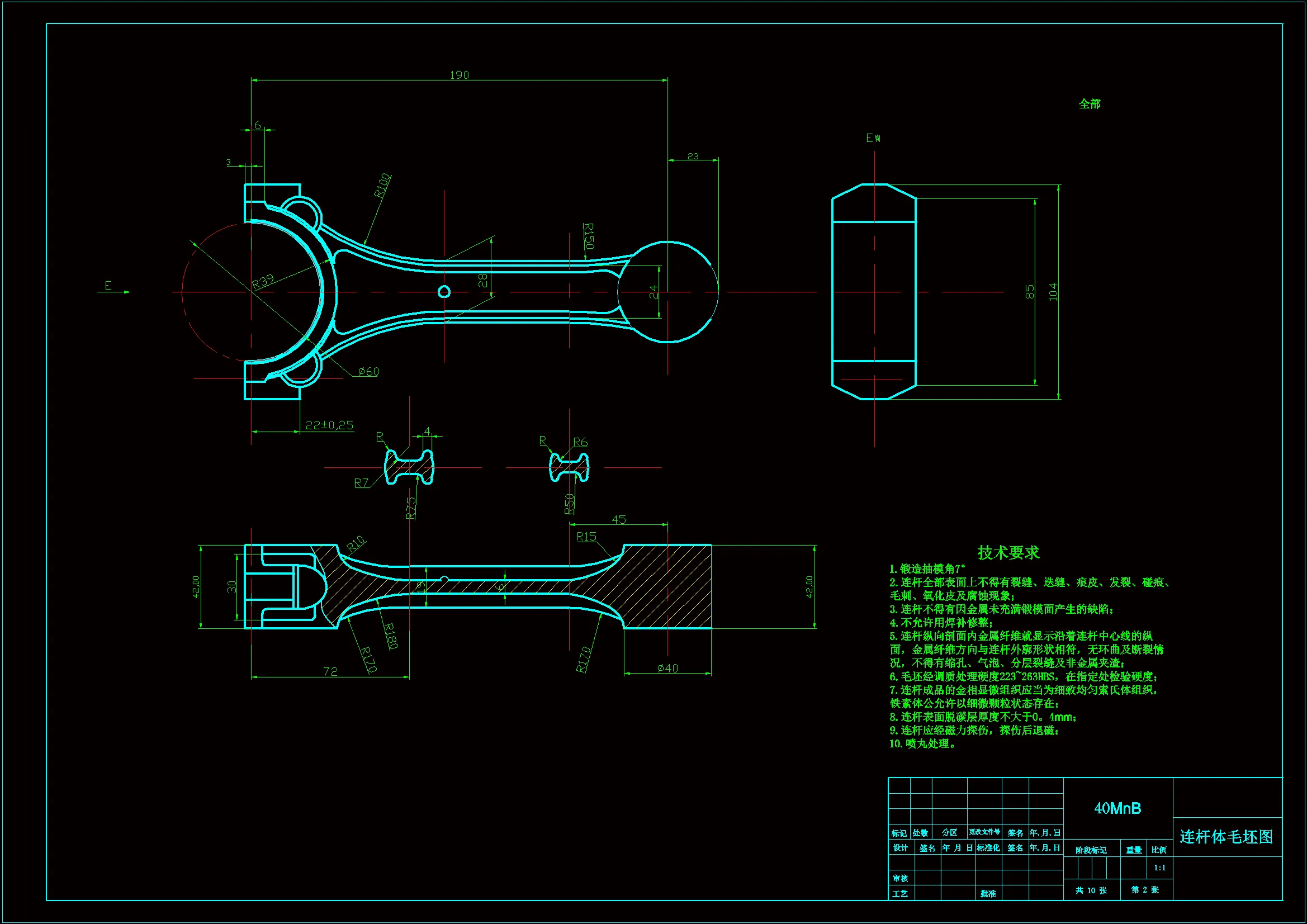Viewport: 1307px width, 924px height.
Task: Select the R39 radius label
Action: click(x=263, y=281)
